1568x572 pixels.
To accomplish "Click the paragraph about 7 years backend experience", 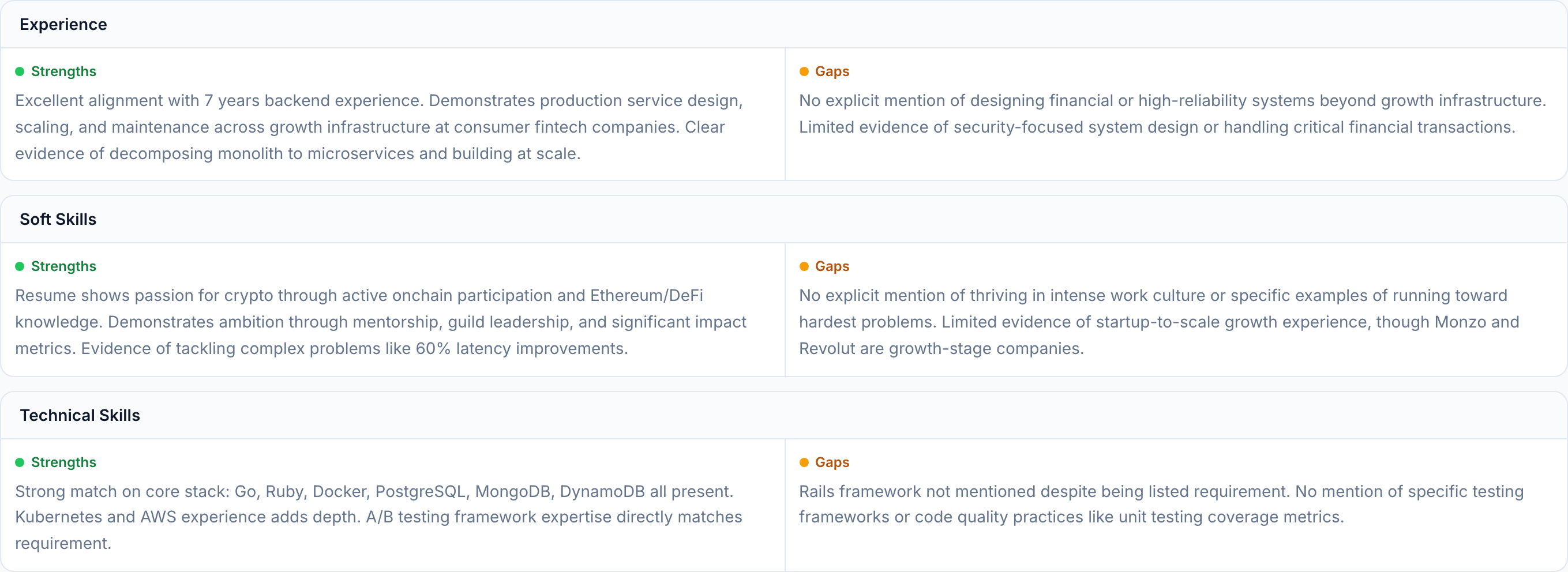I will click(x=378, y=127).
